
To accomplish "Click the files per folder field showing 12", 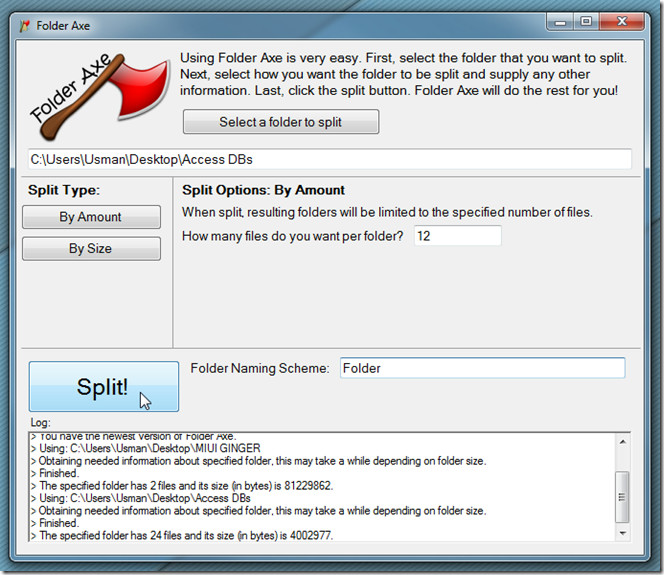I will coord(457,236).
